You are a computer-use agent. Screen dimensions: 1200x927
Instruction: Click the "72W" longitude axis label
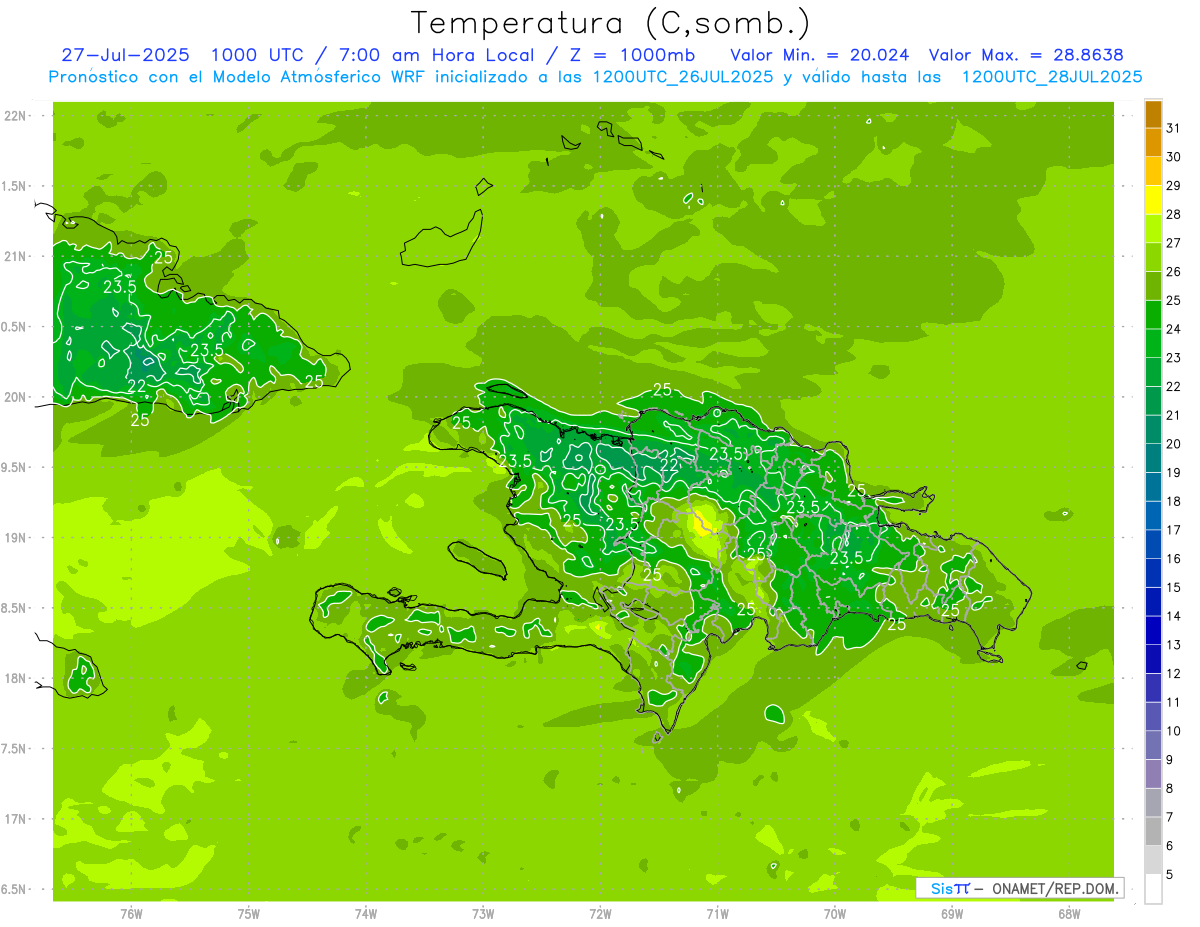600,913
